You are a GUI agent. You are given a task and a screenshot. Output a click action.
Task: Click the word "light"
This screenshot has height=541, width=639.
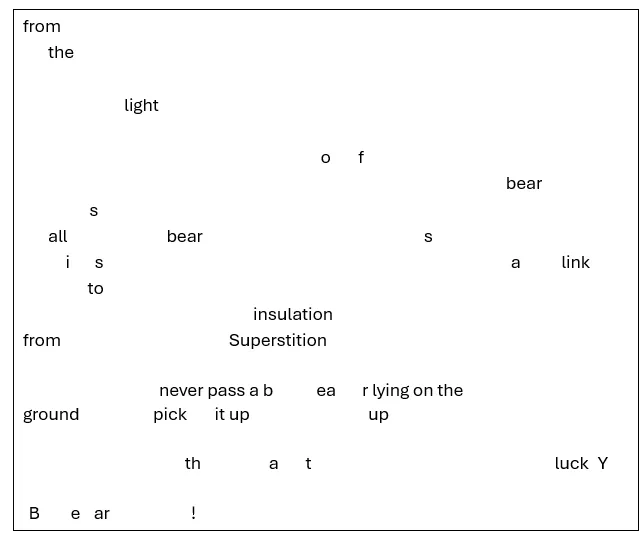coord(141,105)
